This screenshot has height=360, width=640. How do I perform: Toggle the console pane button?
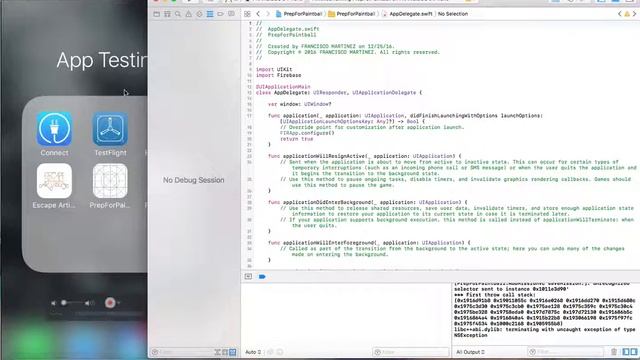click(633, 352)
